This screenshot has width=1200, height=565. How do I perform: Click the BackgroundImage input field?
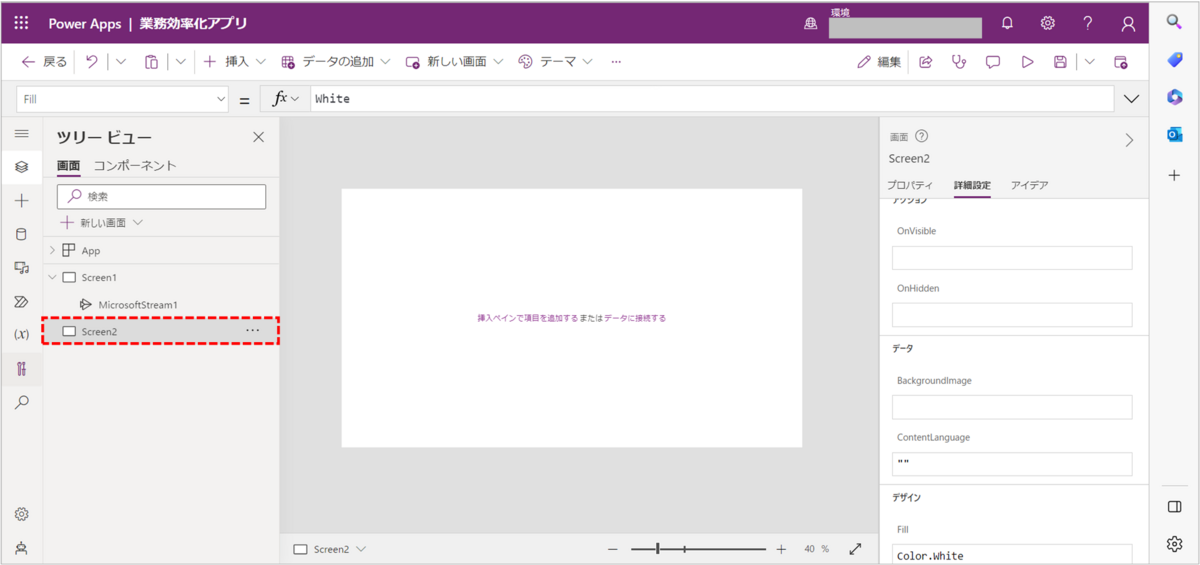tap(1012, 407)
